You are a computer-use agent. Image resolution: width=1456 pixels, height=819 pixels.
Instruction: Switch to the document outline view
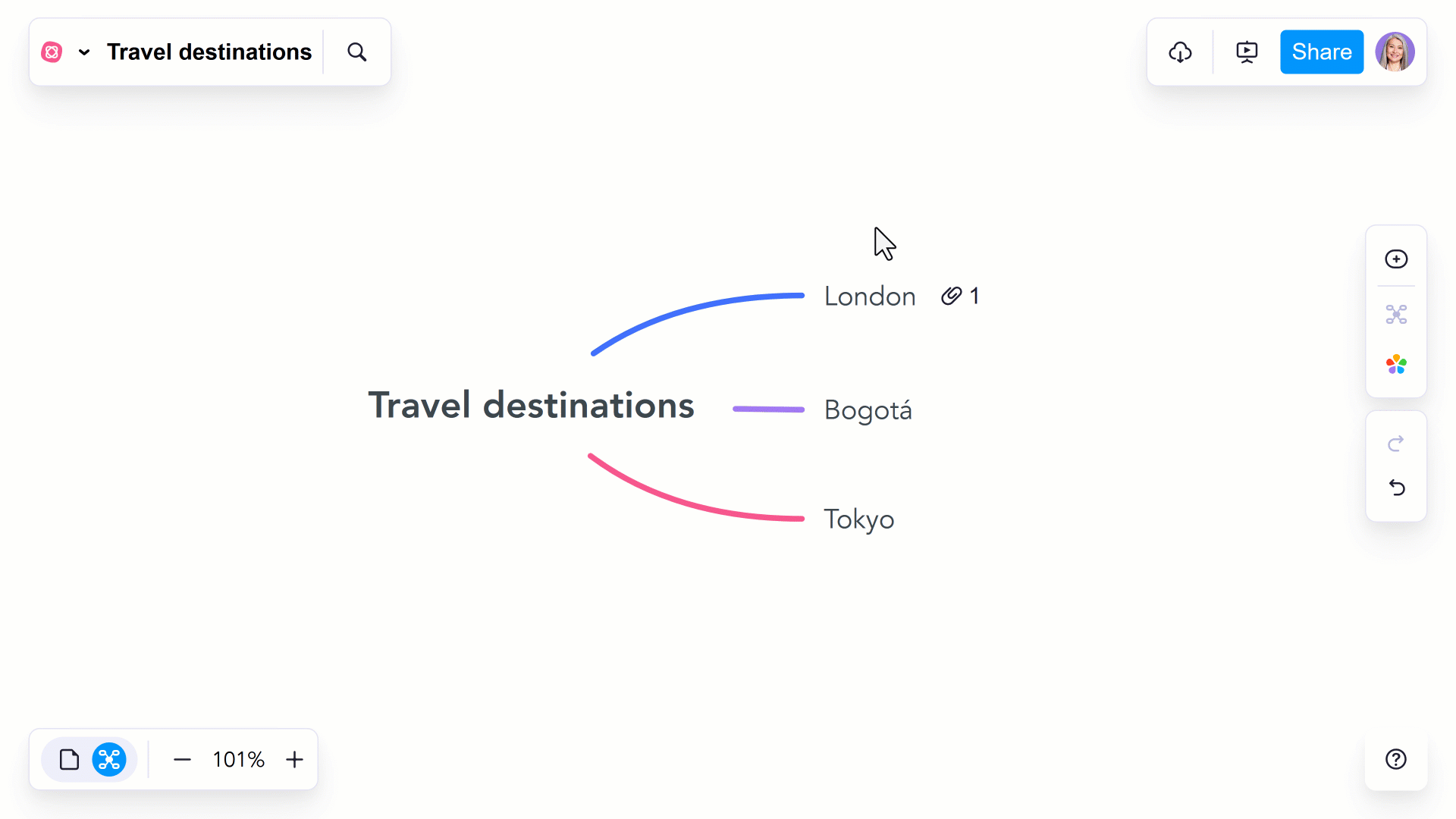coord(69,759)
